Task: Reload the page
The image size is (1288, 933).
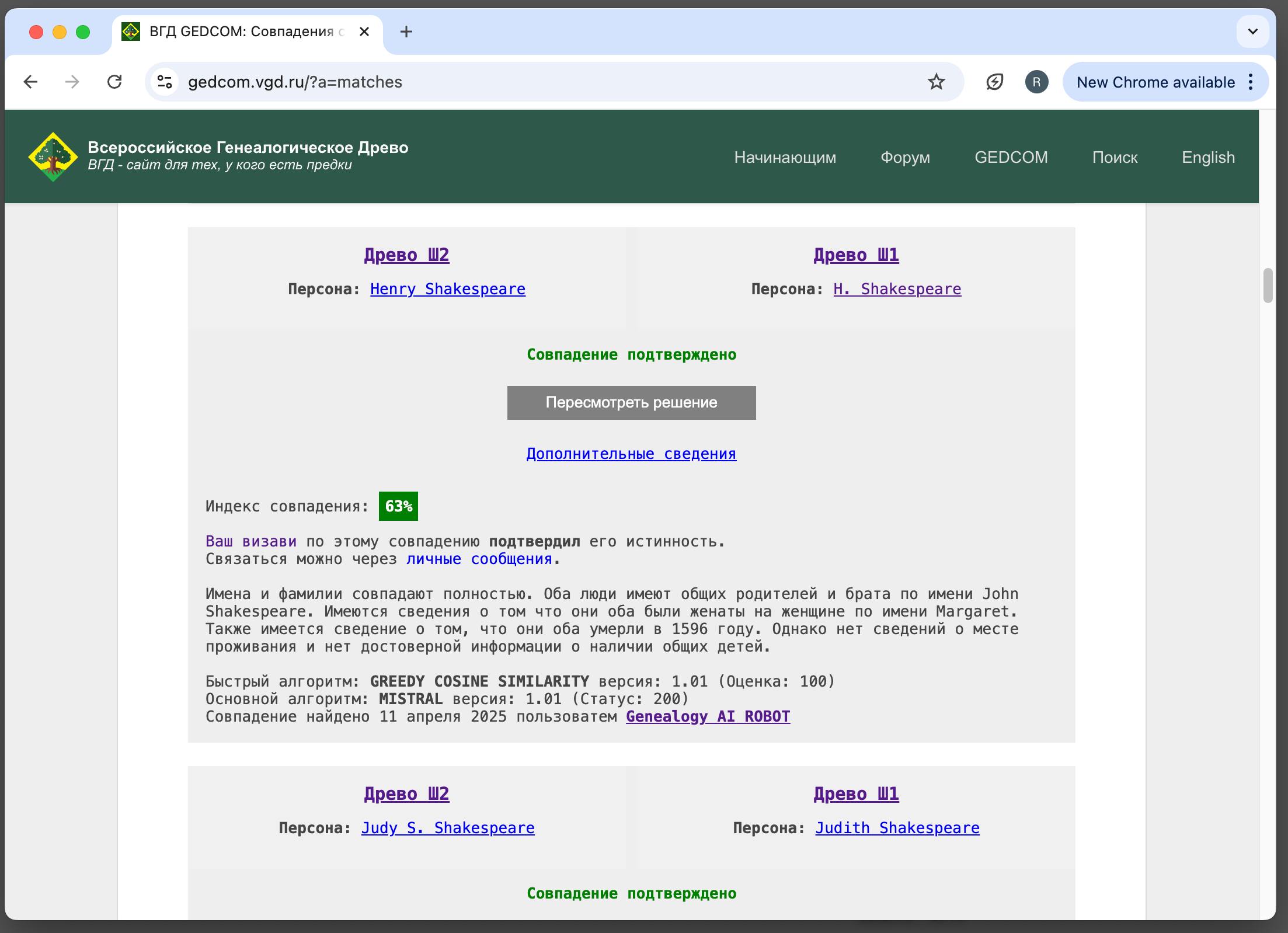Action: [x=114, y=82]
